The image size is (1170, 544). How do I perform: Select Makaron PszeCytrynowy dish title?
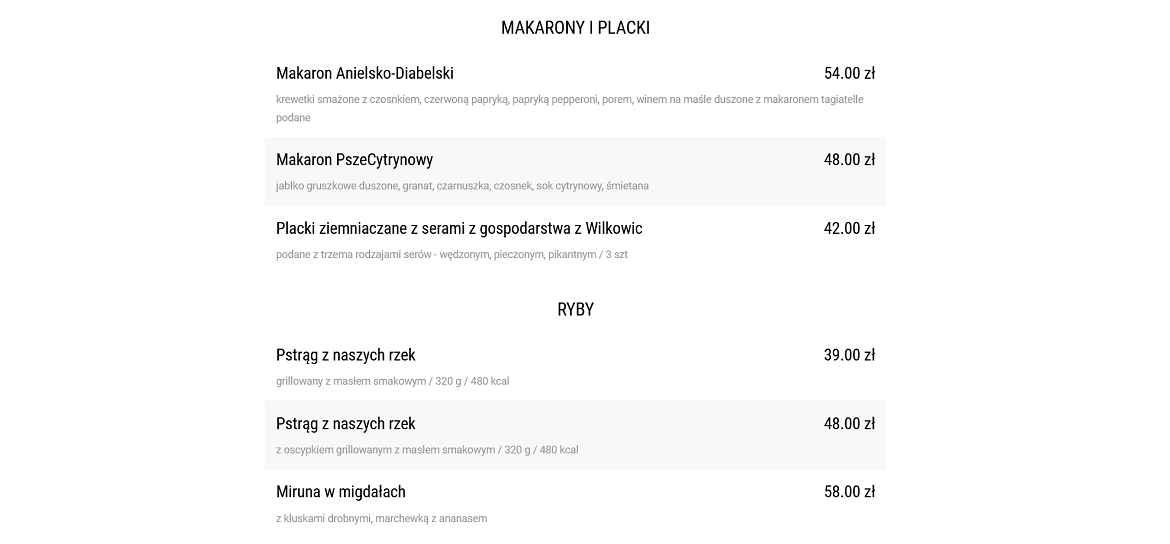pyautogui.click(x=354, y=160)
